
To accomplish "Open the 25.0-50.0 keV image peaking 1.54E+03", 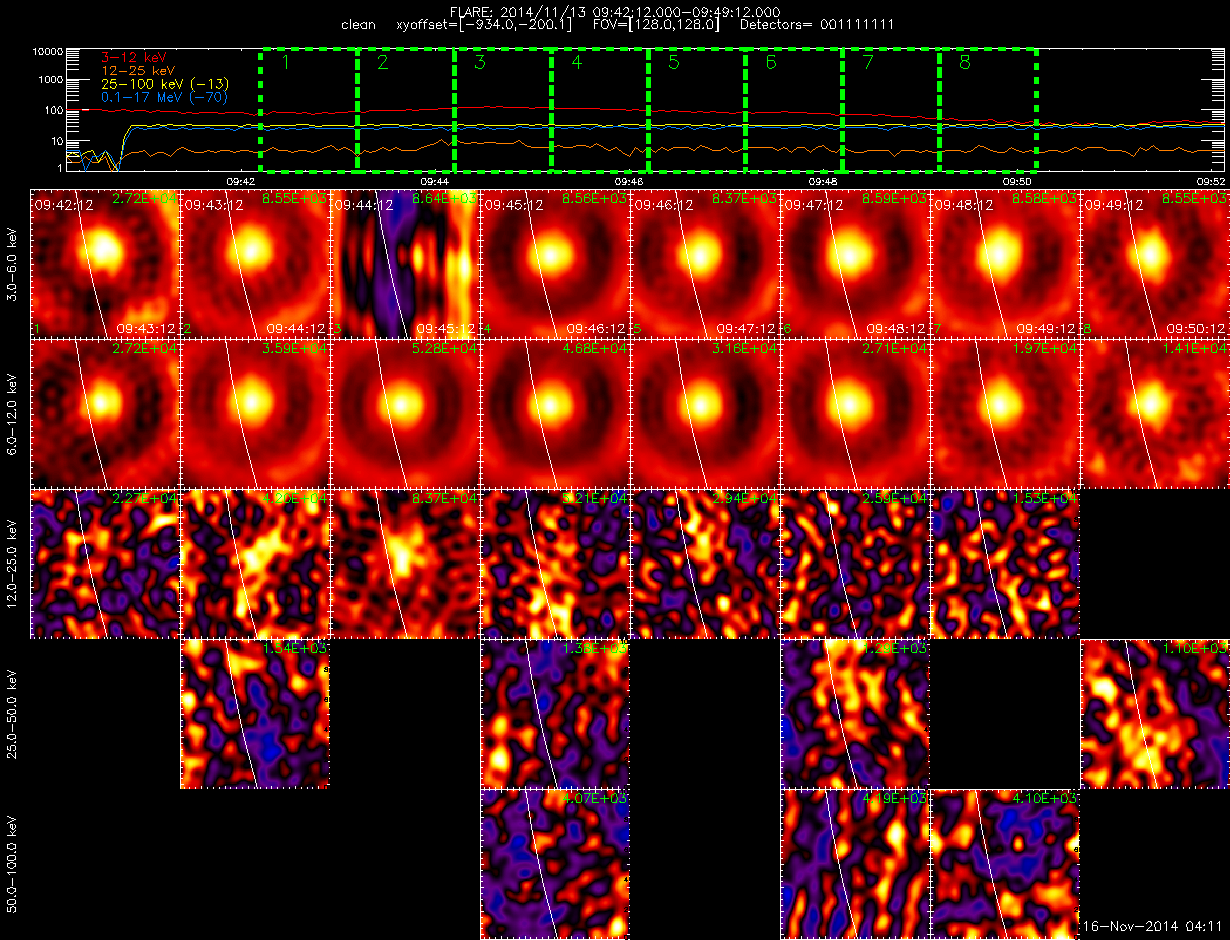I will (255, 713).
